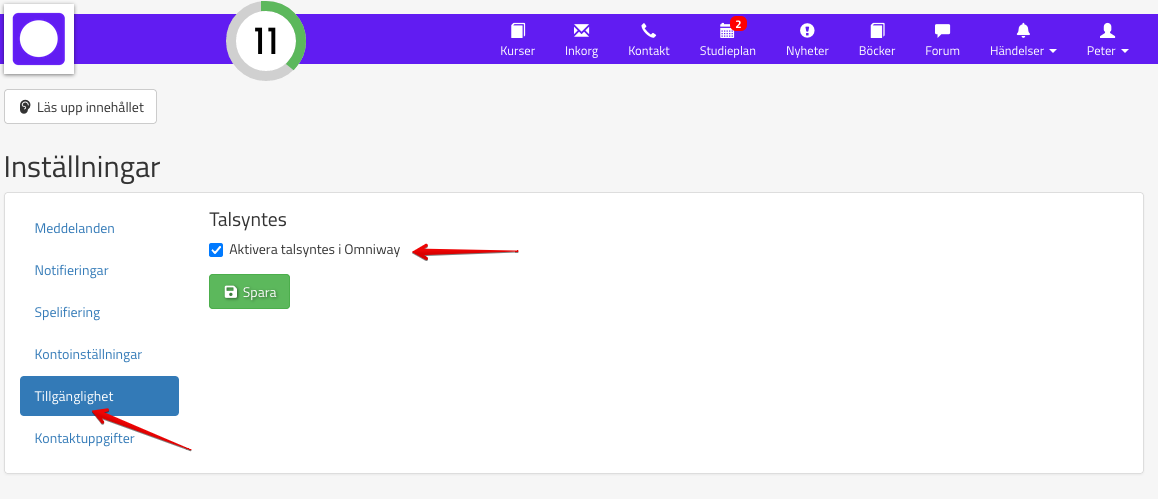The image size is (1158, 499).
Task: Click the circular progress indicator showing 11
Action: tap(265, 41)
